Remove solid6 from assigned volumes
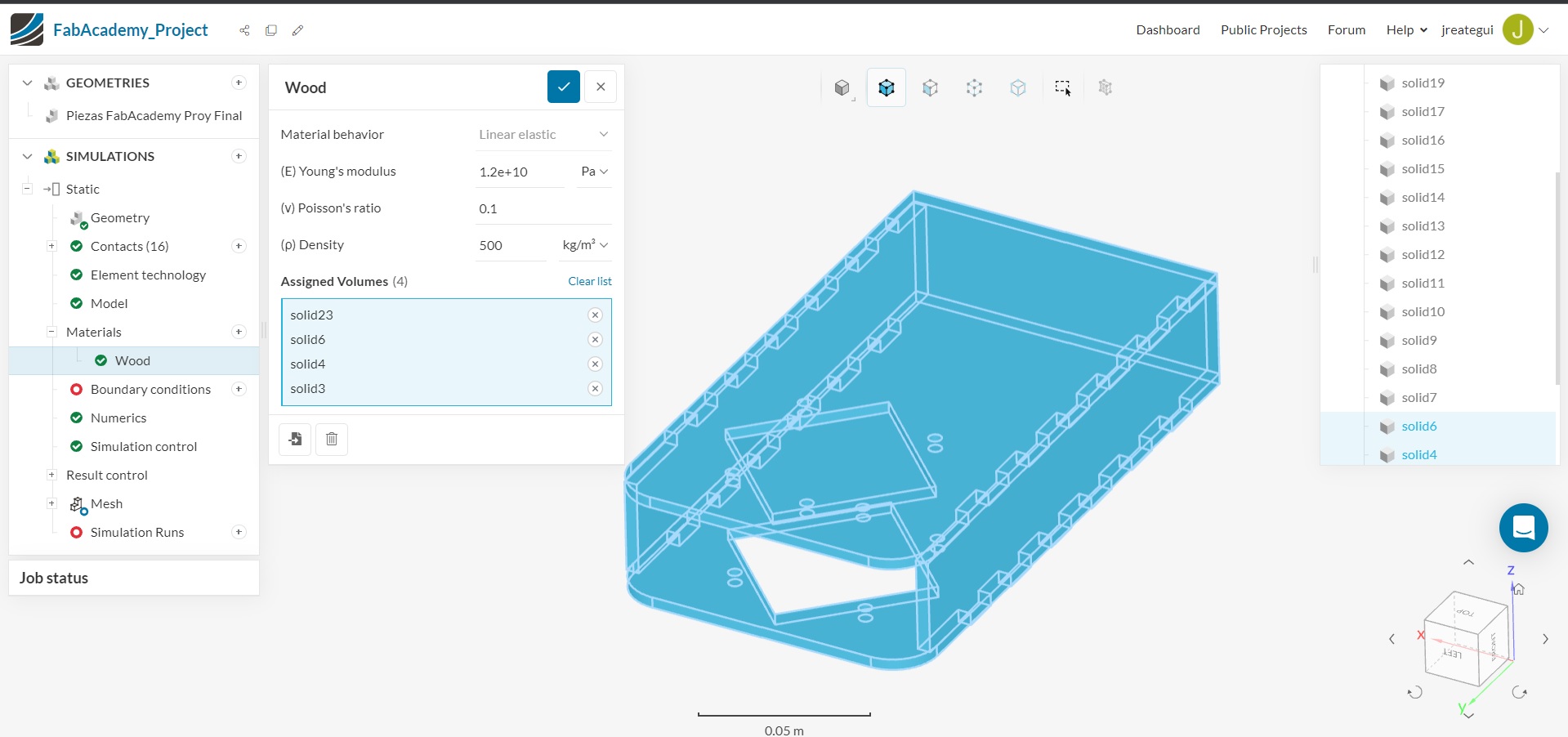Screen dimensions: 1568x737 click(595, 340)
